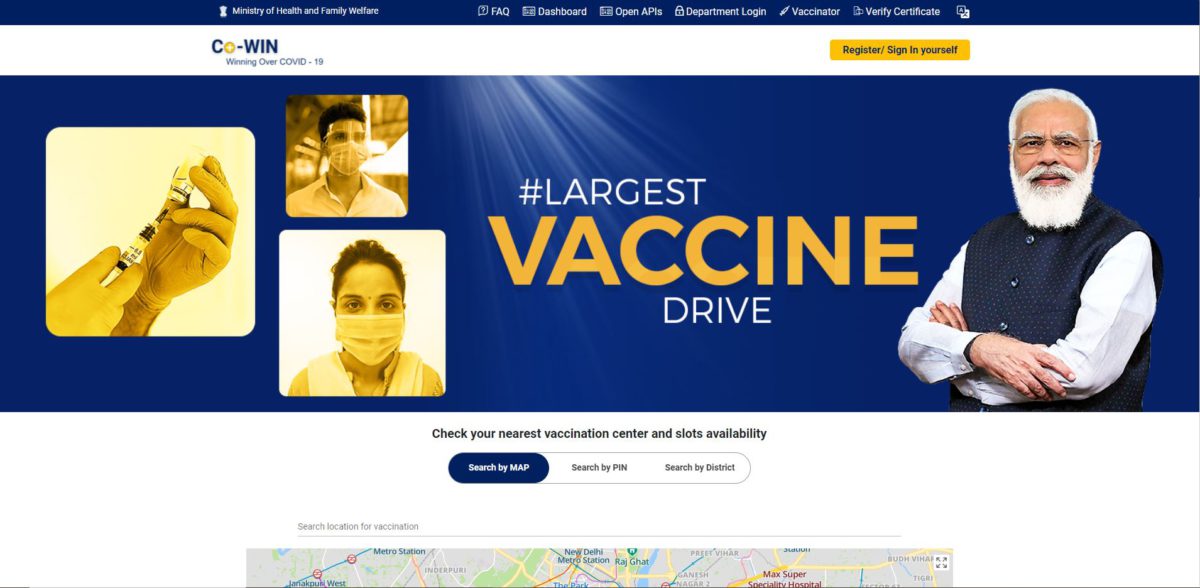Click the Ministry of Health national emblem icon
The width and height of the screenshot is (1200, 588).
[223, 11]
